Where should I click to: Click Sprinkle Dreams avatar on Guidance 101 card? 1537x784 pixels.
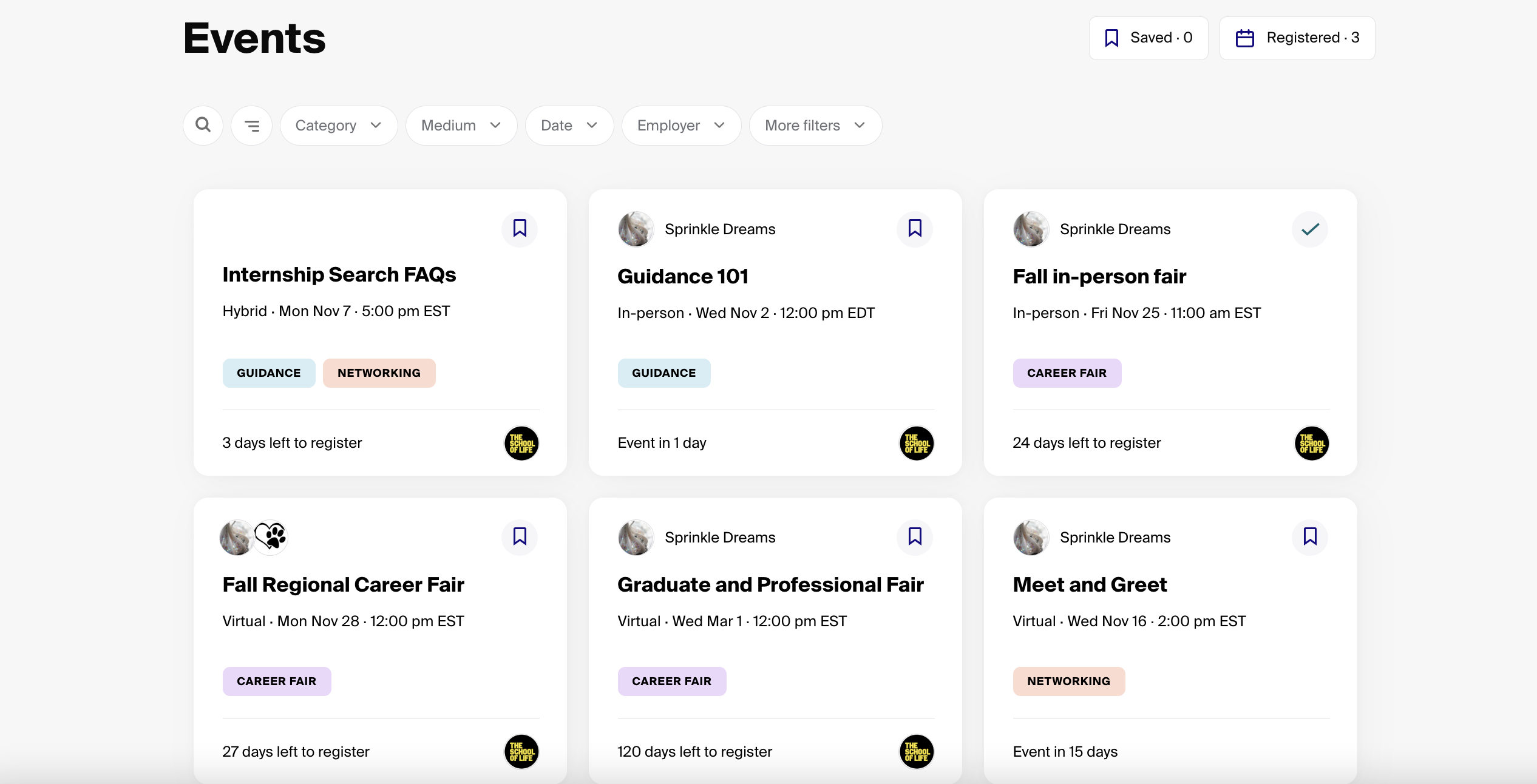[636, 229]
